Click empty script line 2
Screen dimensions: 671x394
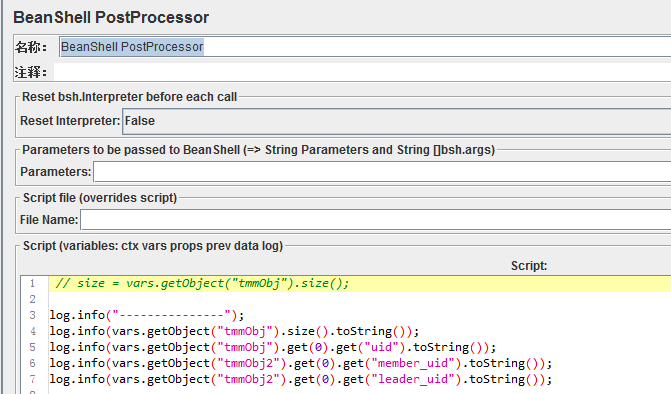click(360, 299)
